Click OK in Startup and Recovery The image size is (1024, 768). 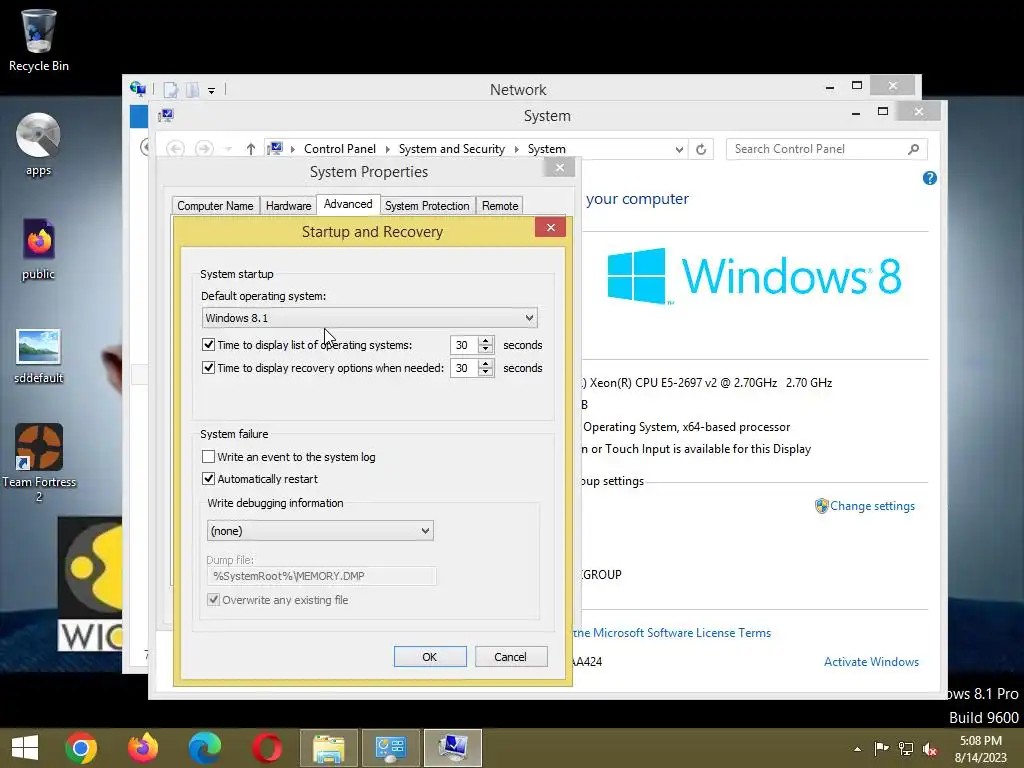pyautogui.click(x=430, y=656)
